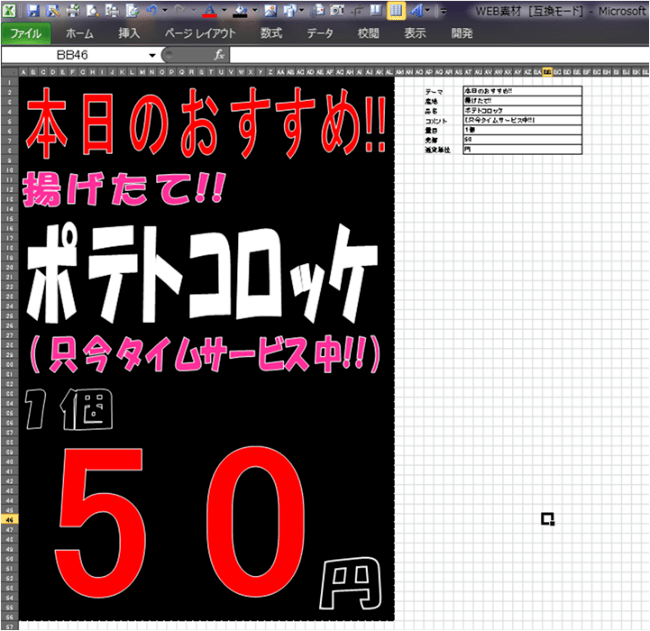Select the price value cell showing 50
Image resolution: width=650 pixels, height=631 pixels.
(x=522, y=140)
